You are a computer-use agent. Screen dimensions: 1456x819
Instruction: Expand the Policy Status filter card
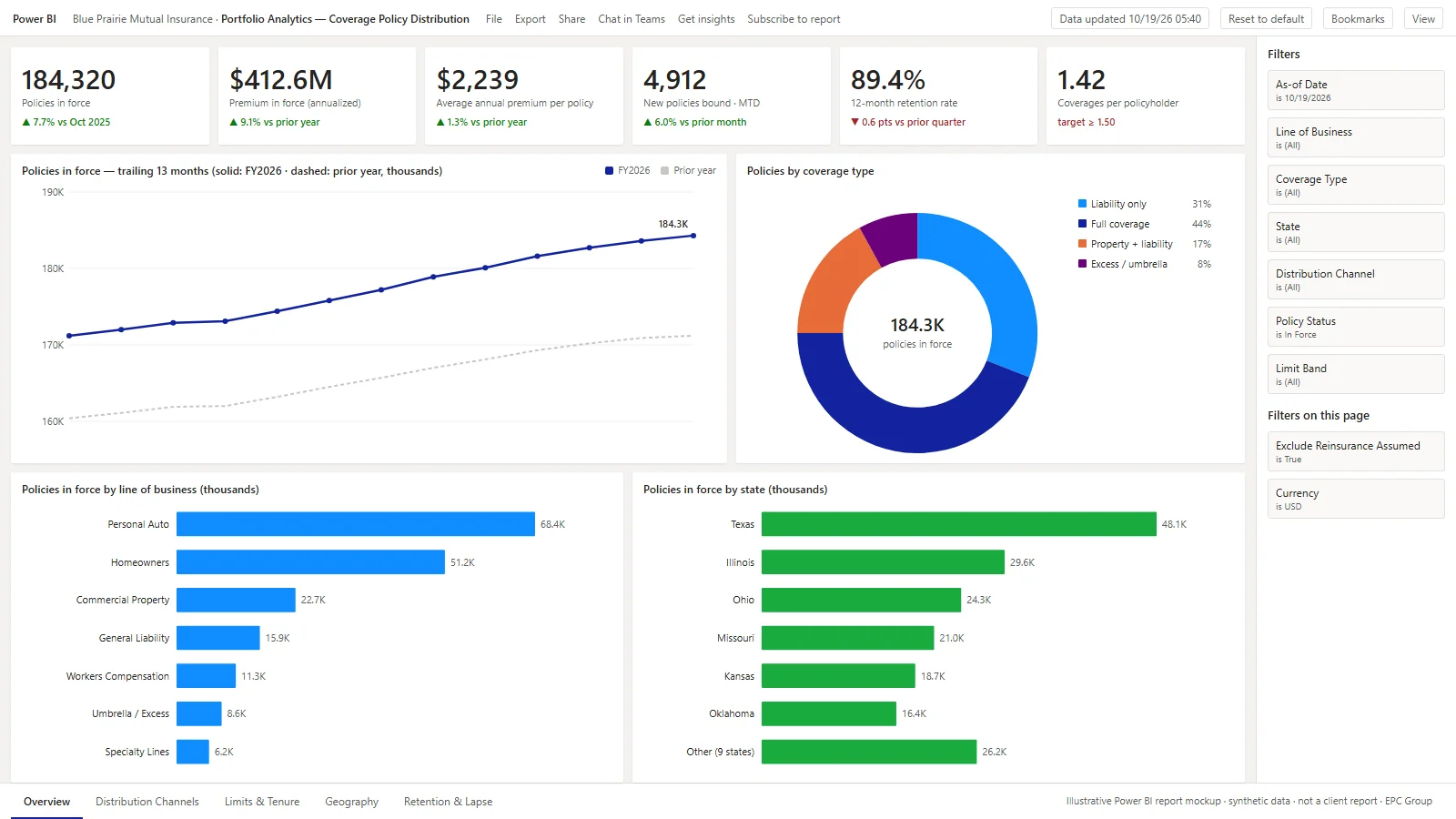tap(1356, 327)
